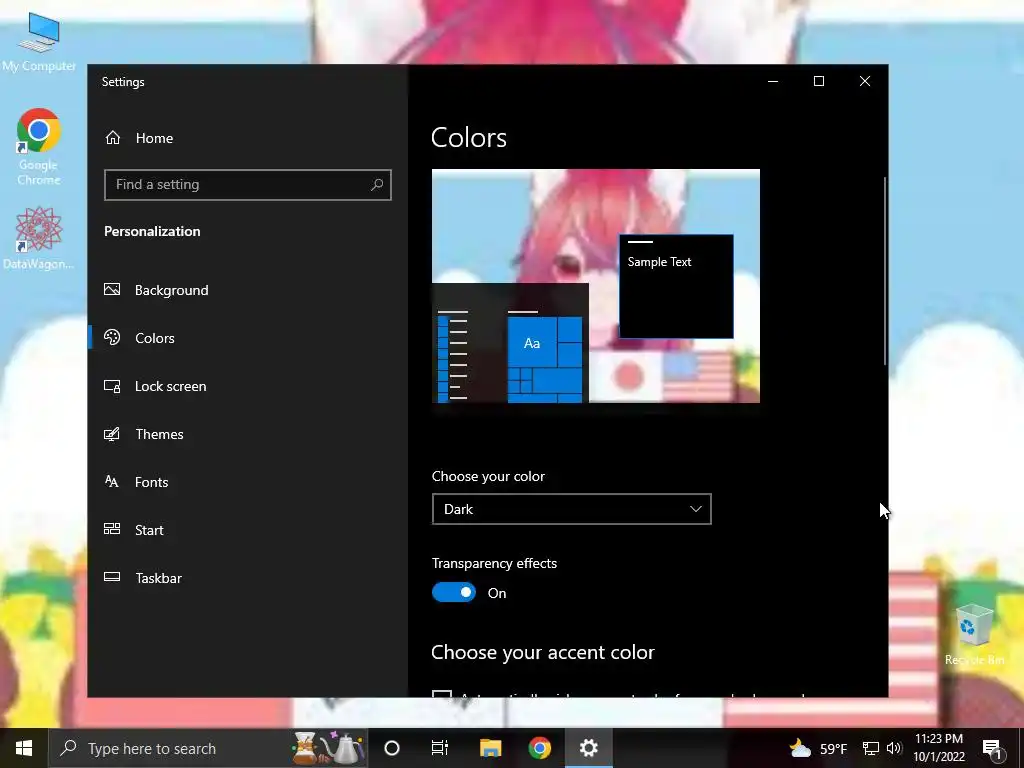1024x768 pixels.
Task: Click the magnifier icon in Find a setting
Action: [x=377, y=185]
